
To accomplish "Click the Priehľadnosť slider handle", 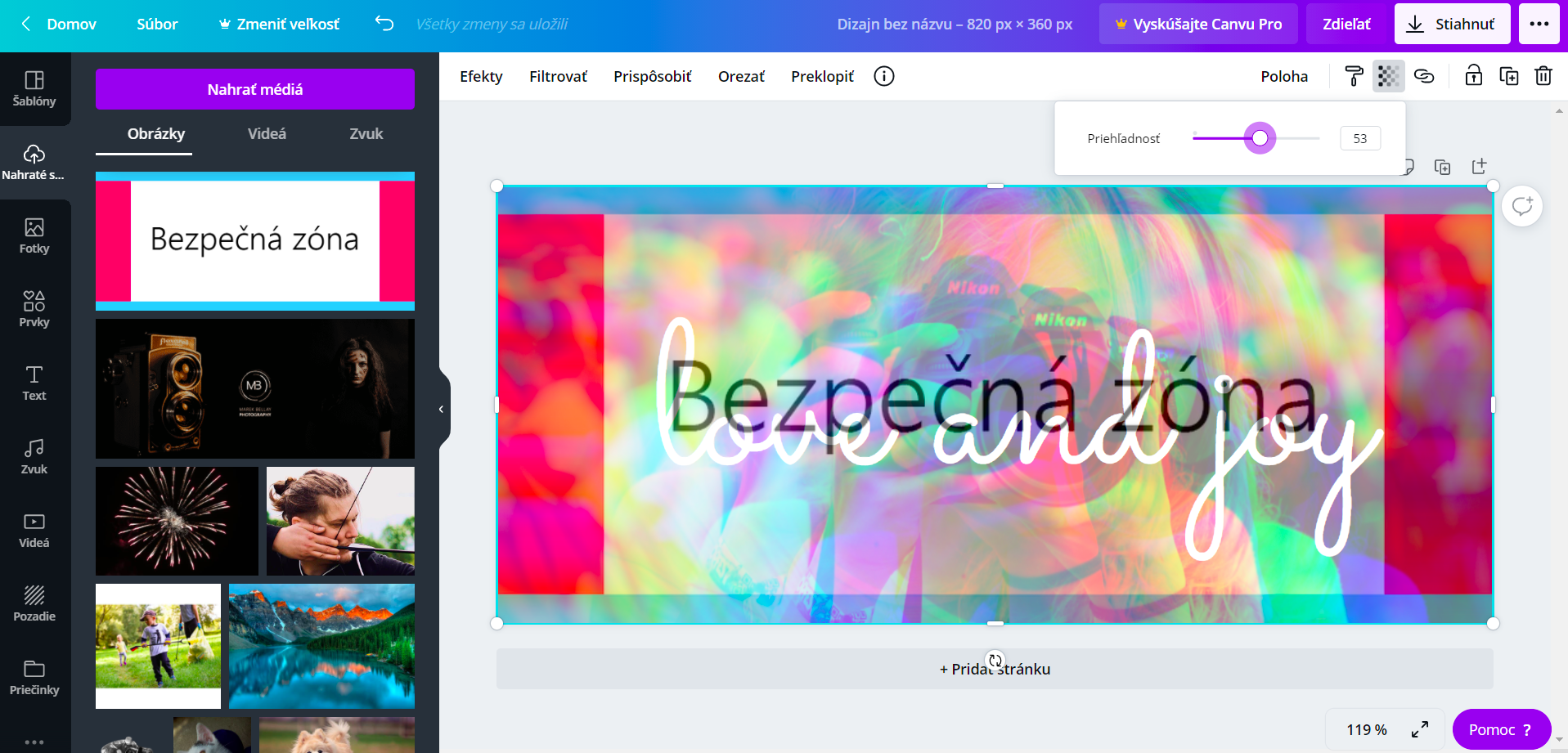I will [x=1260, y=138].
